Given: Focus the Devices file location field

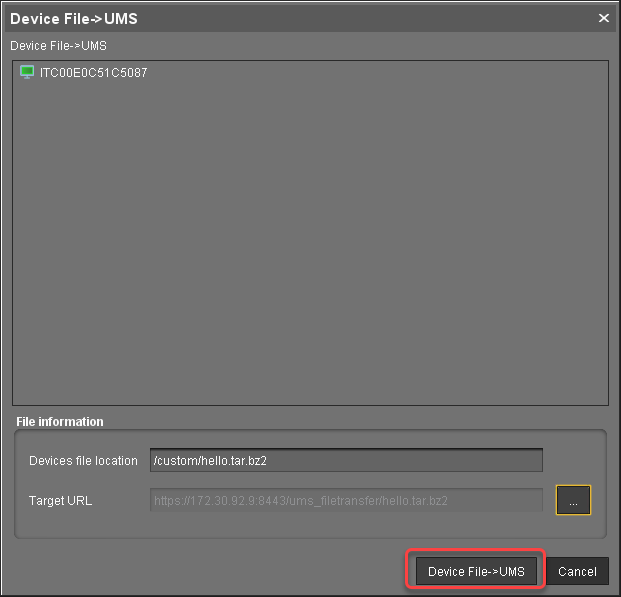Looking at the screenshot, I should [345, 460].
